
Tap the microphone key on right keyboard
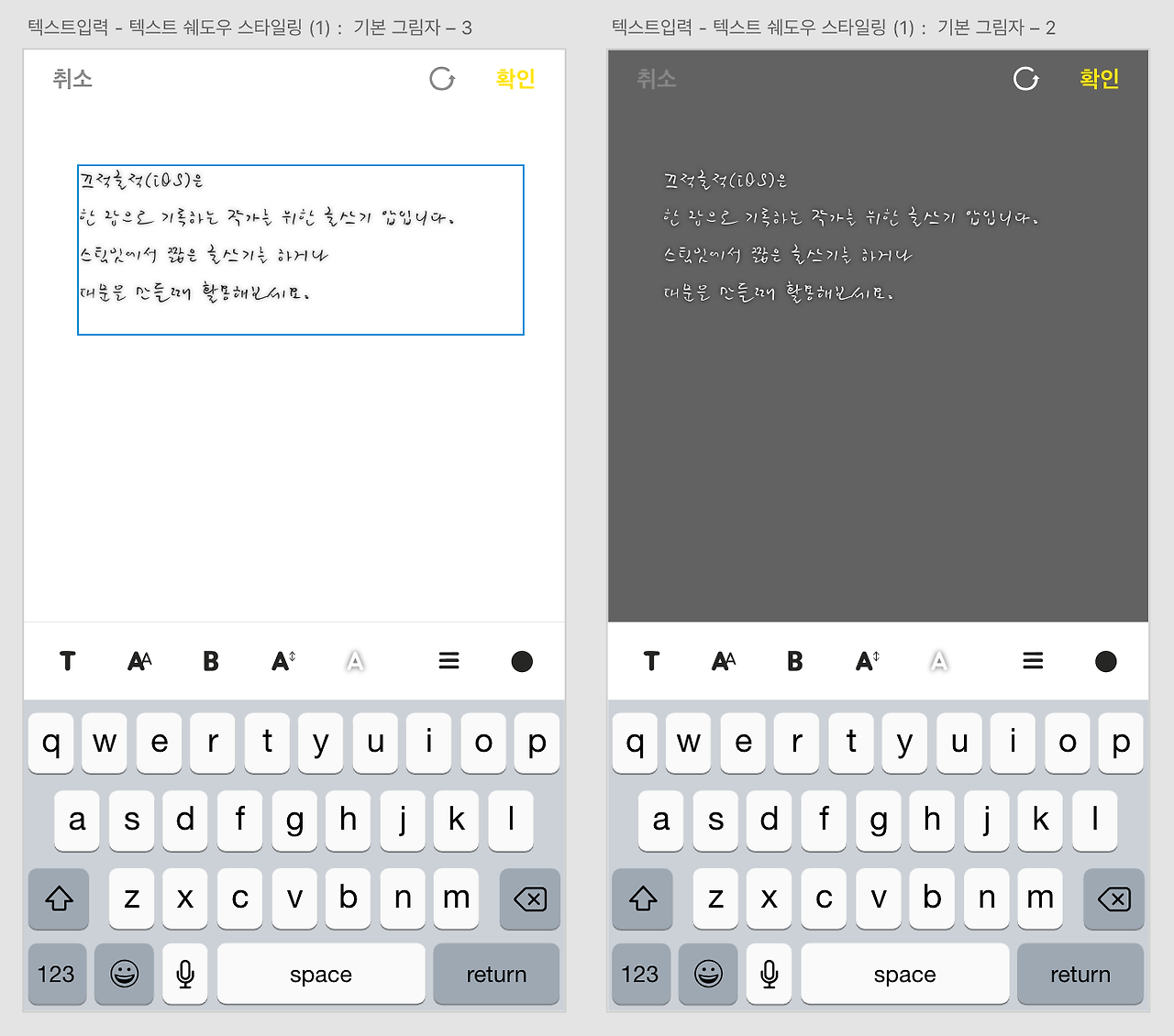(769, 974)
